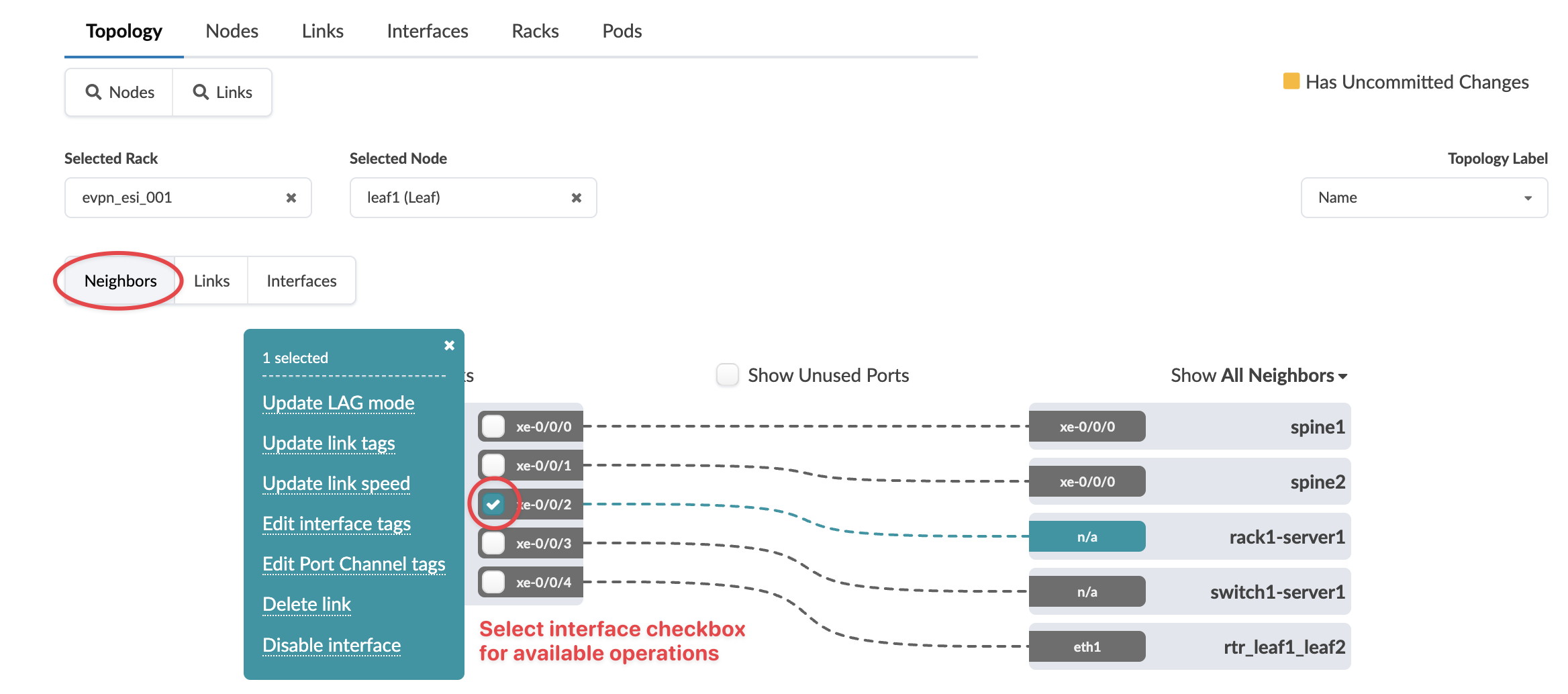Open the Selected Node combo box
This screenshot has height=694, width=1568.
(x=463, y=198)
